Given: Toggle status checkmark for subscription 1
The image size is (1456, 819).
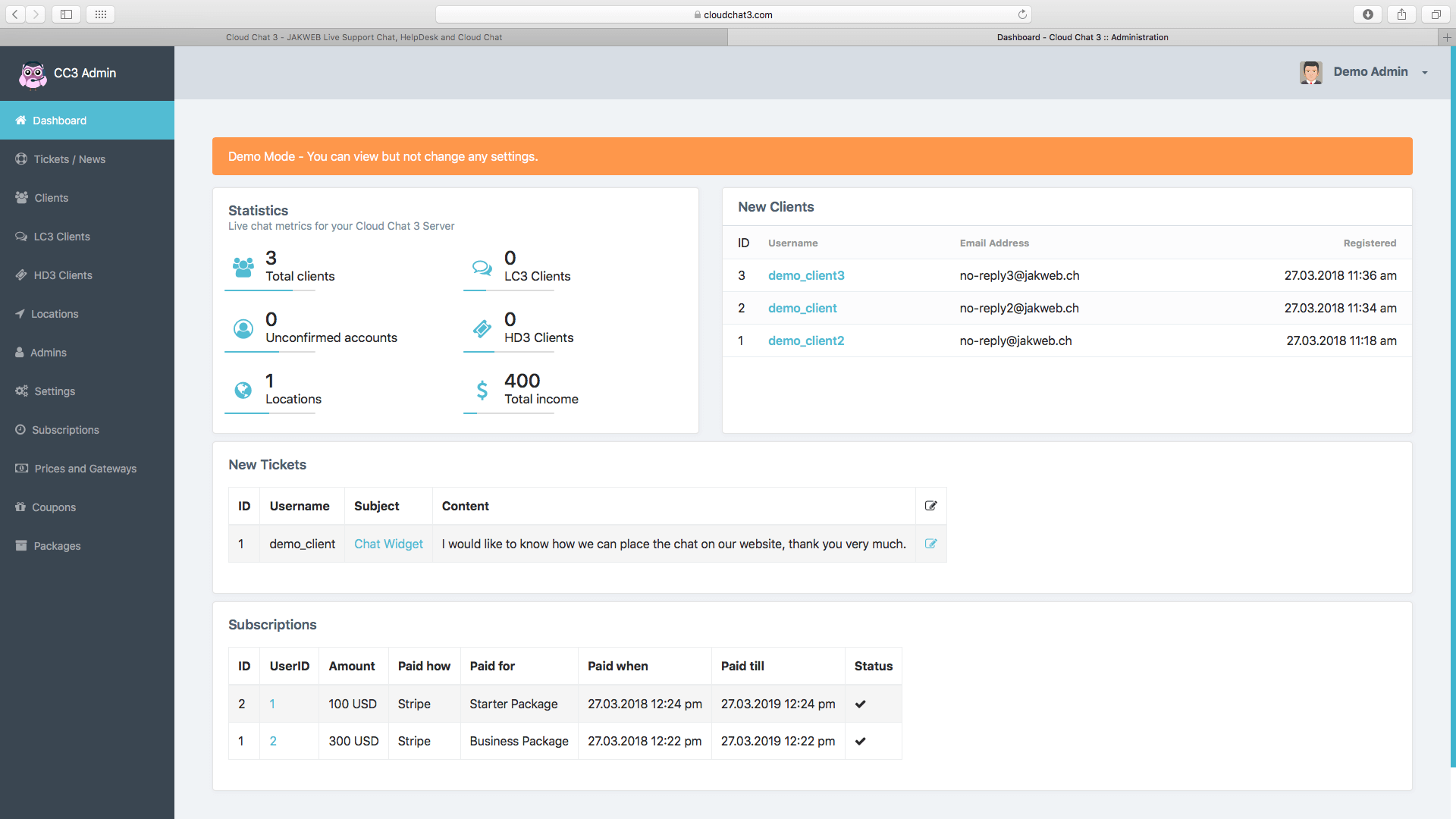Looking at the screenshot, I should pyautogui.click(x=861, y=741).
